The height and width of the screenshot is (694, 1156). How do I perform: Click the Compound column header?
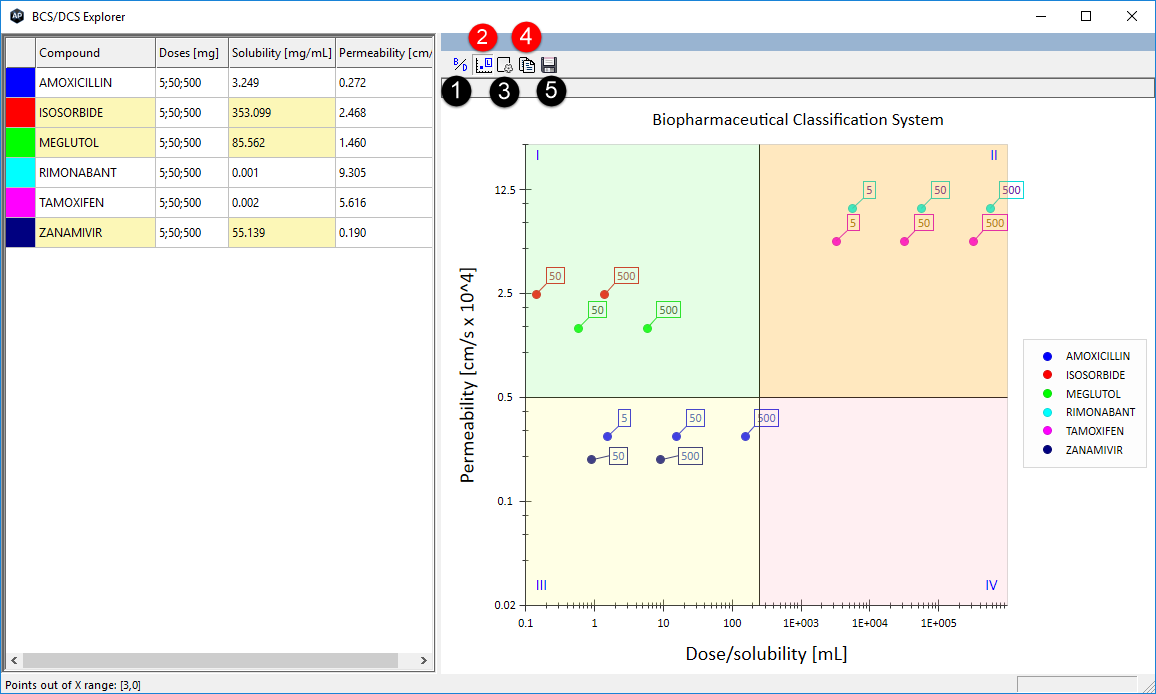click(95, 52)
